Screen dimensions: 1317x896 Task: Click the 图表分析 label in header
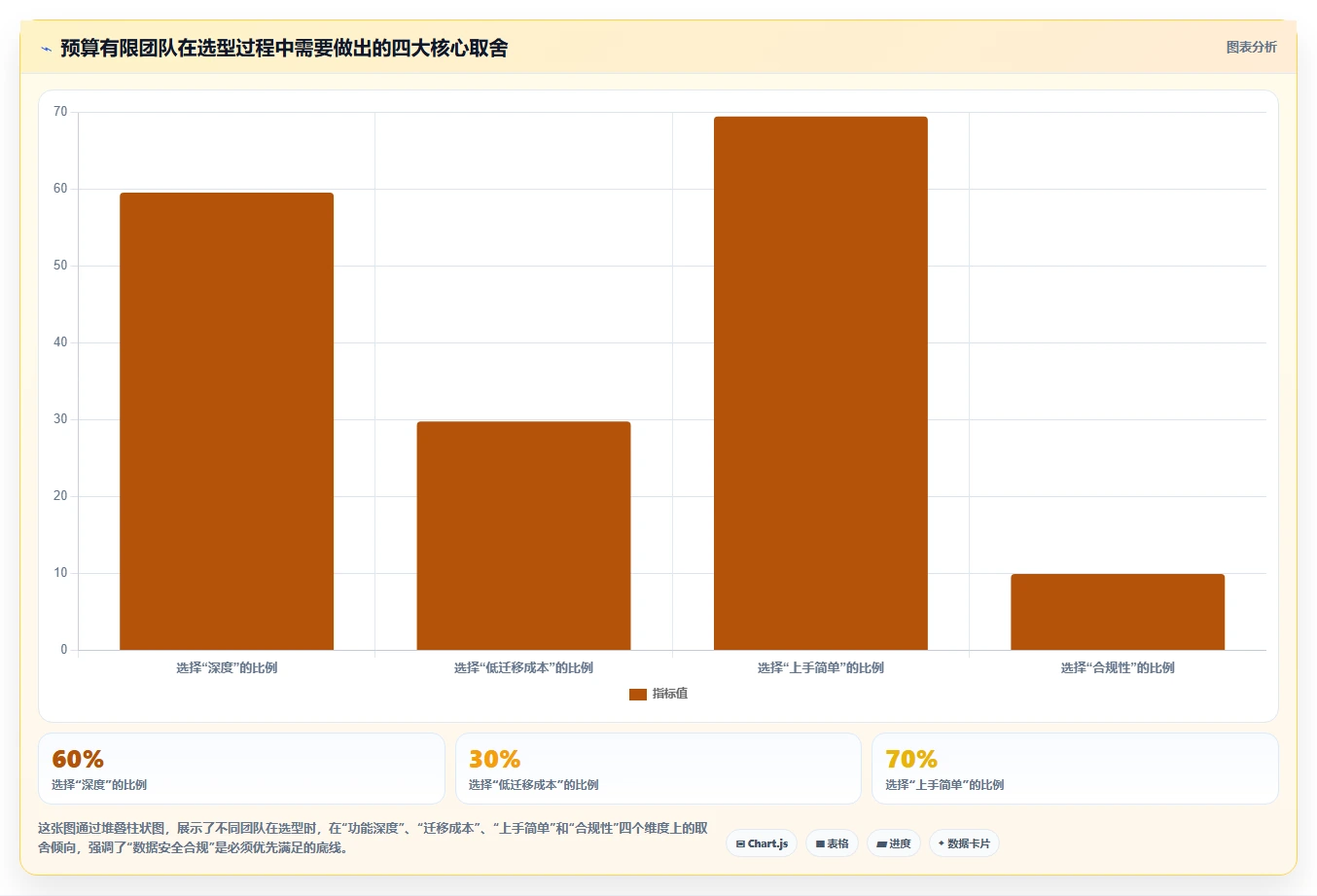1251,47
